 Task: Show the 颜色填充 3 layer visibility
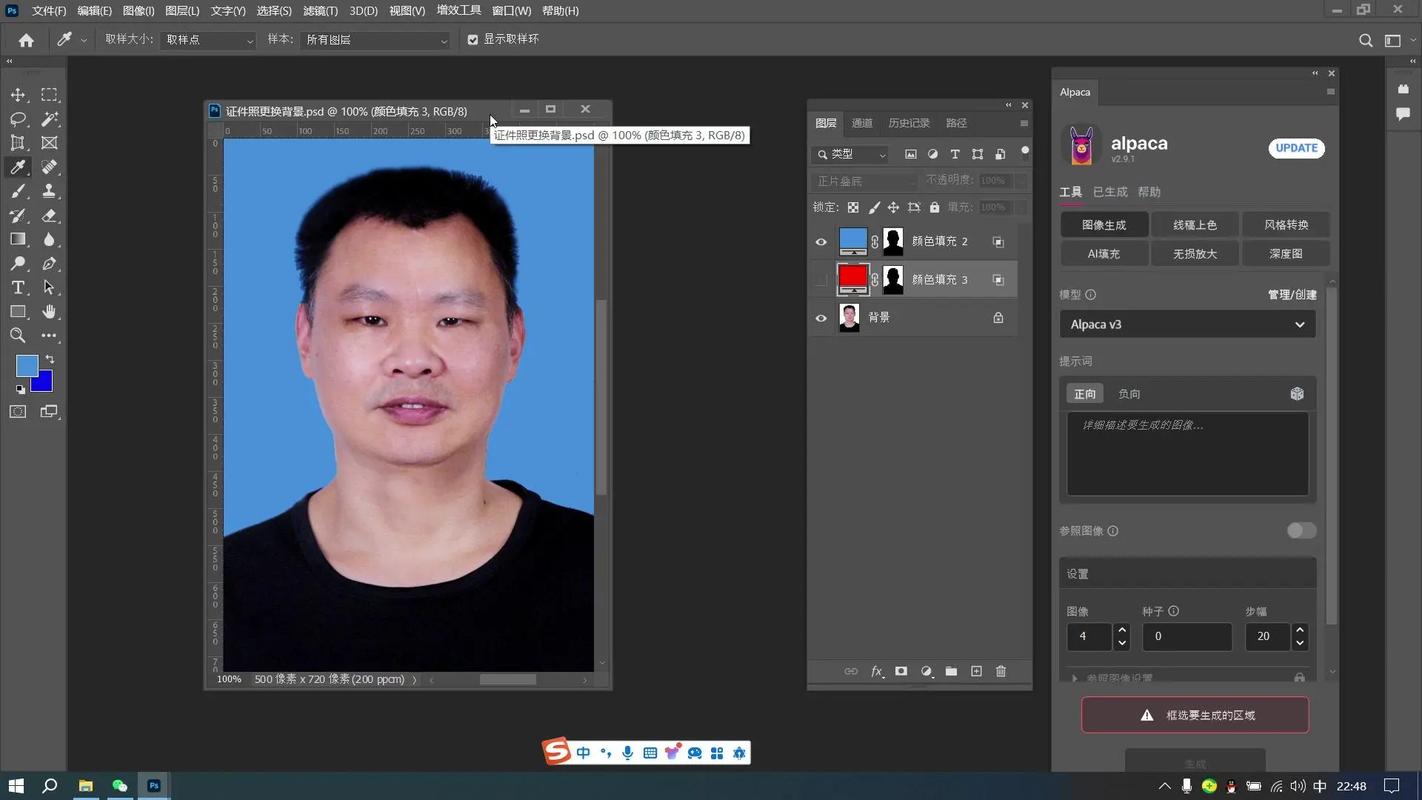(x=820, y=279)
